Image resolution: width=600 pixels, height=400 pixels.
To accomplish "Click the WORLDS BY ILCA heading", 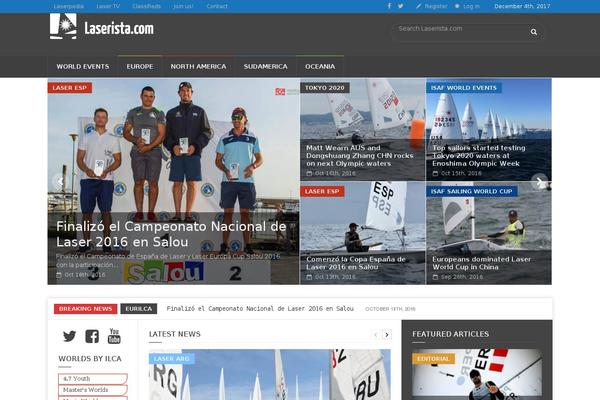I will (90, 359).
